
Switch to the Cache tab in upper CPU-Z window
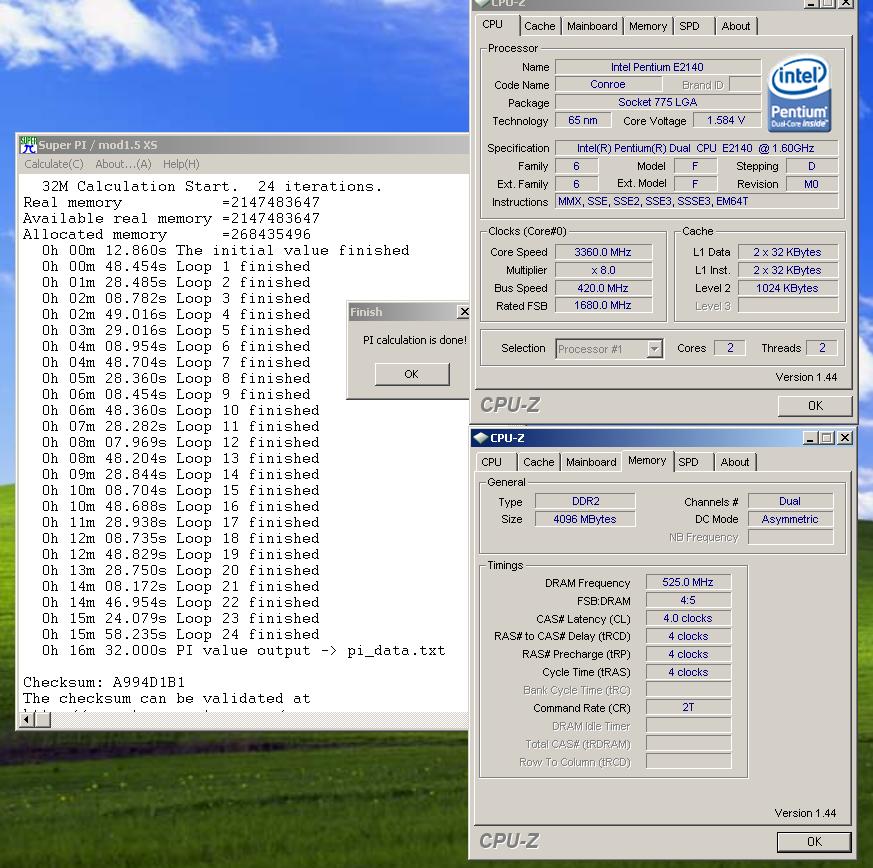pyautogui.click(x=540, y=26)
